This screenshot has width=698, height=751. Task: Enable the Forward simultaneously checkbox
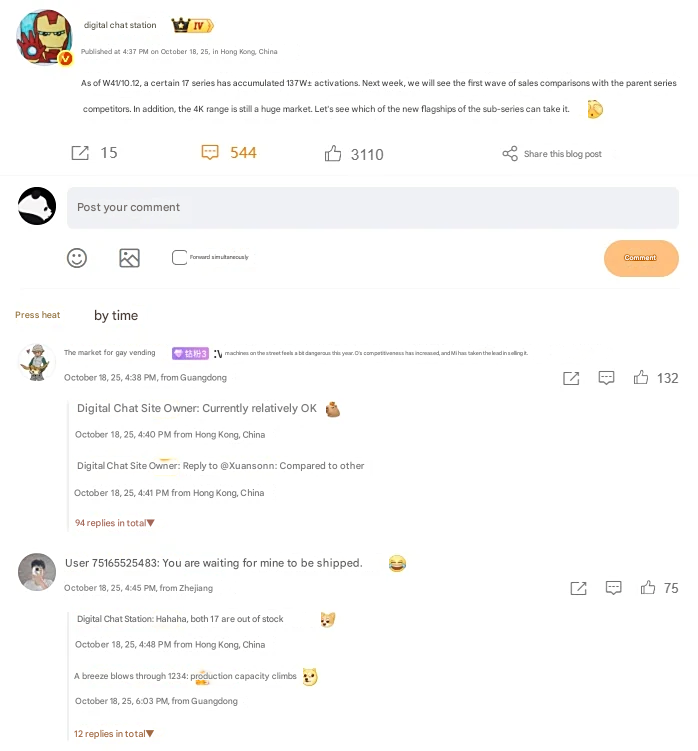(x=179, y=257)
